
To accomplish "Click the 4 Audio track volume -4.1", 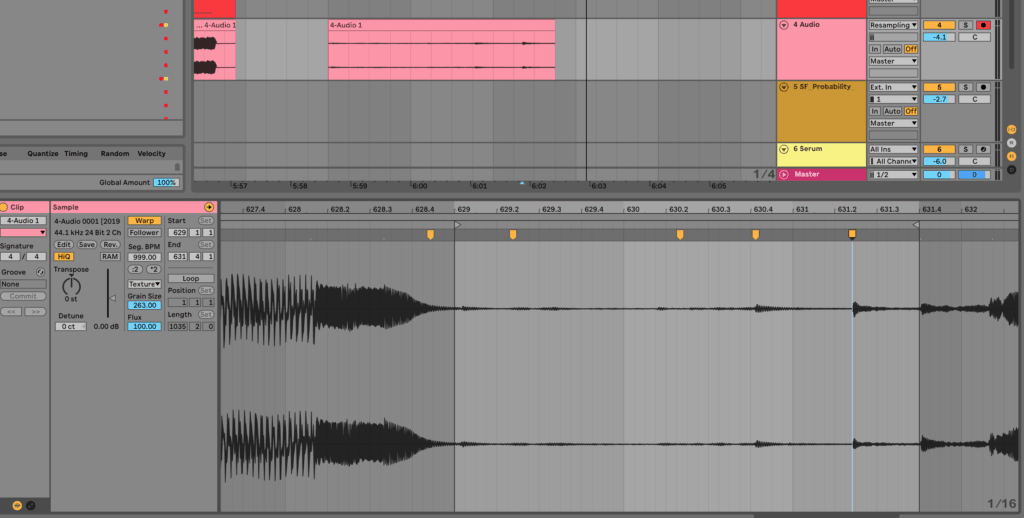I will coord(939,37).
